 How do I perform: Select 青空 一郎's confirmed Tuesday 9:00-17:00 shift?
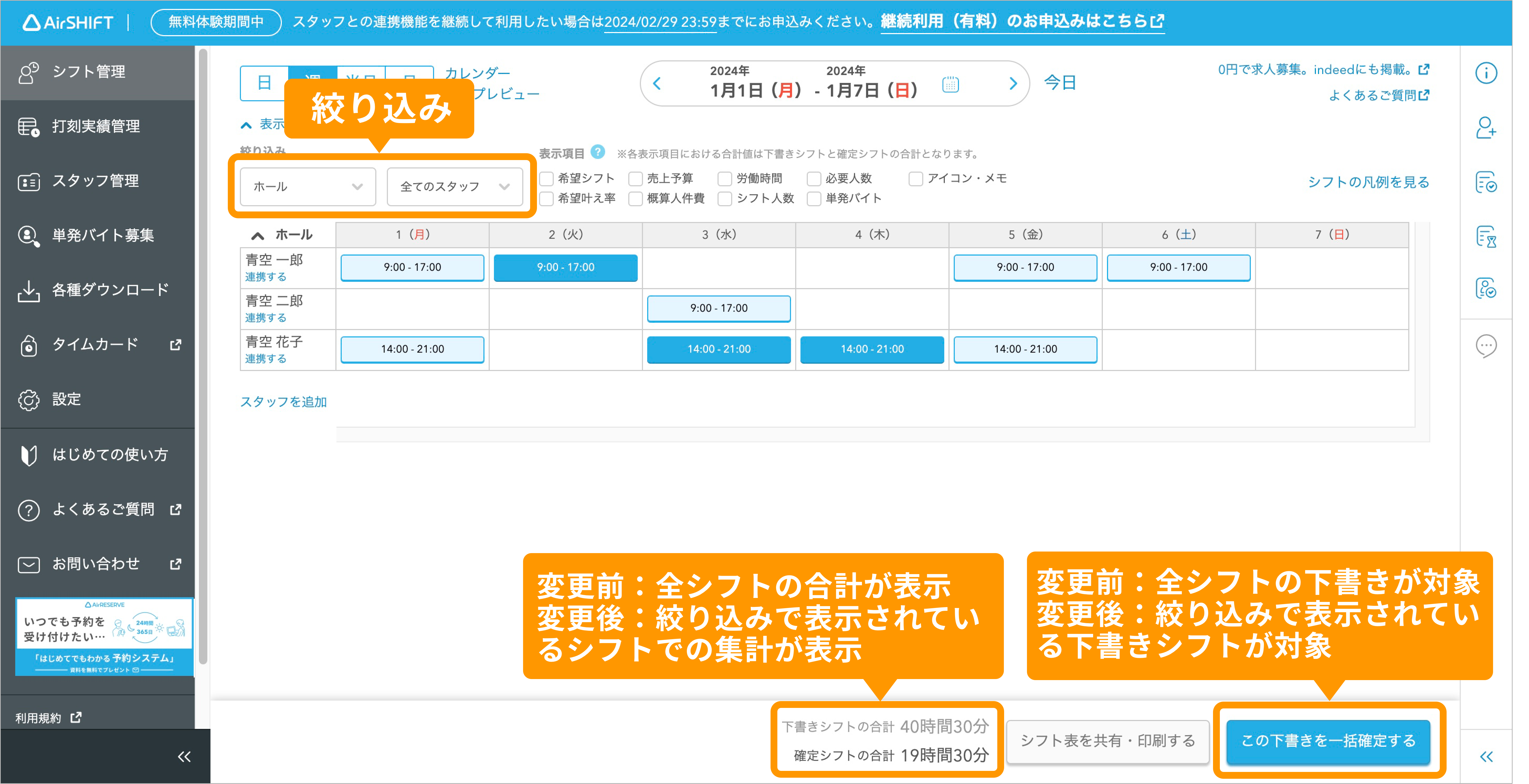(566, 268)
